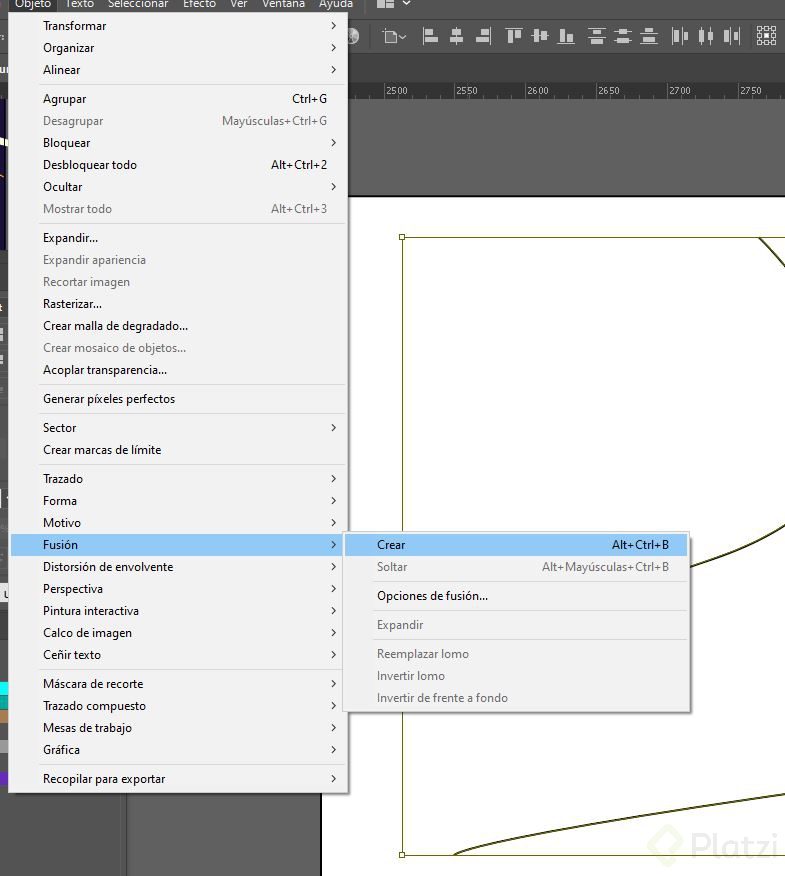The height and width of the screenshot is (876, 785).
Task: Open the Trazado compuesto submenu
Action: 179,706
